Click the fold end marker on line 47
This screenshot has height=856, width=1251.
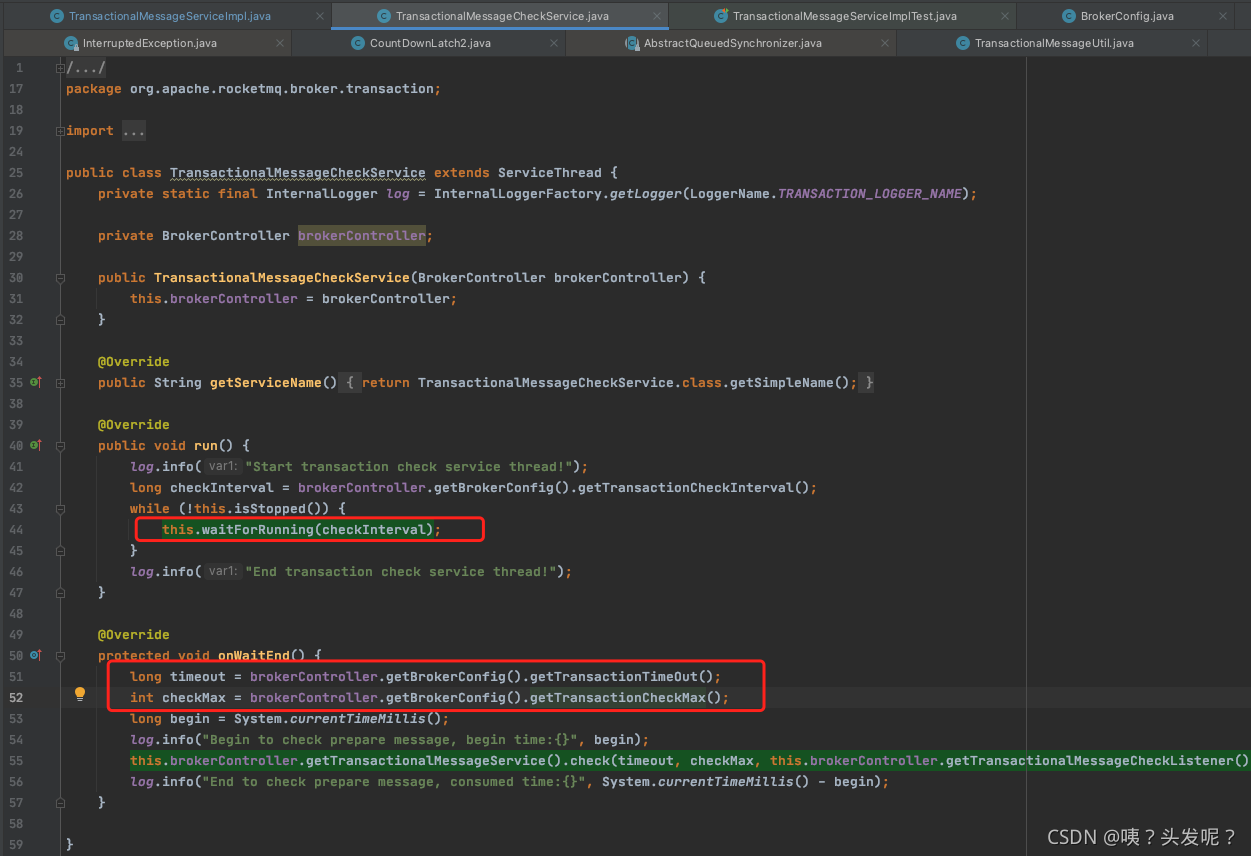(x=60, y=592)
